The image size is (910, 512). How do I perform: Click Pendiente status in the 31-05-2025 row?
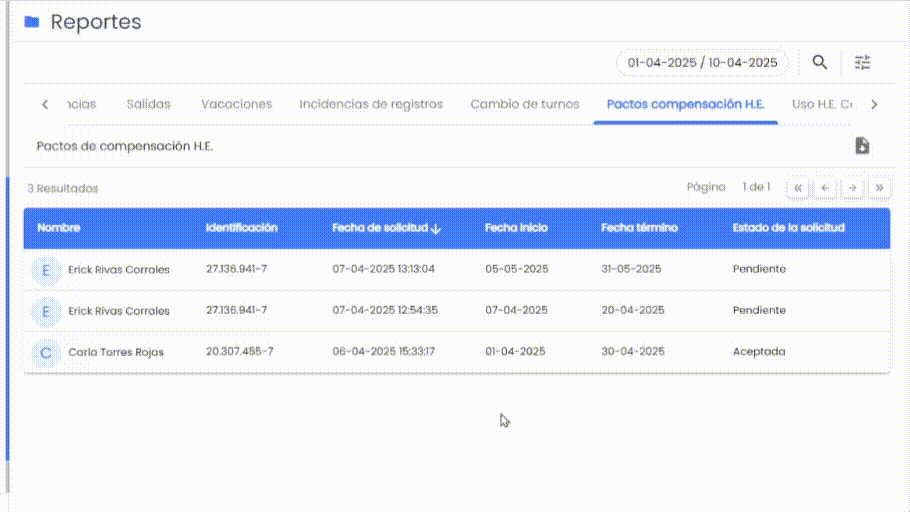pos(759,269)
